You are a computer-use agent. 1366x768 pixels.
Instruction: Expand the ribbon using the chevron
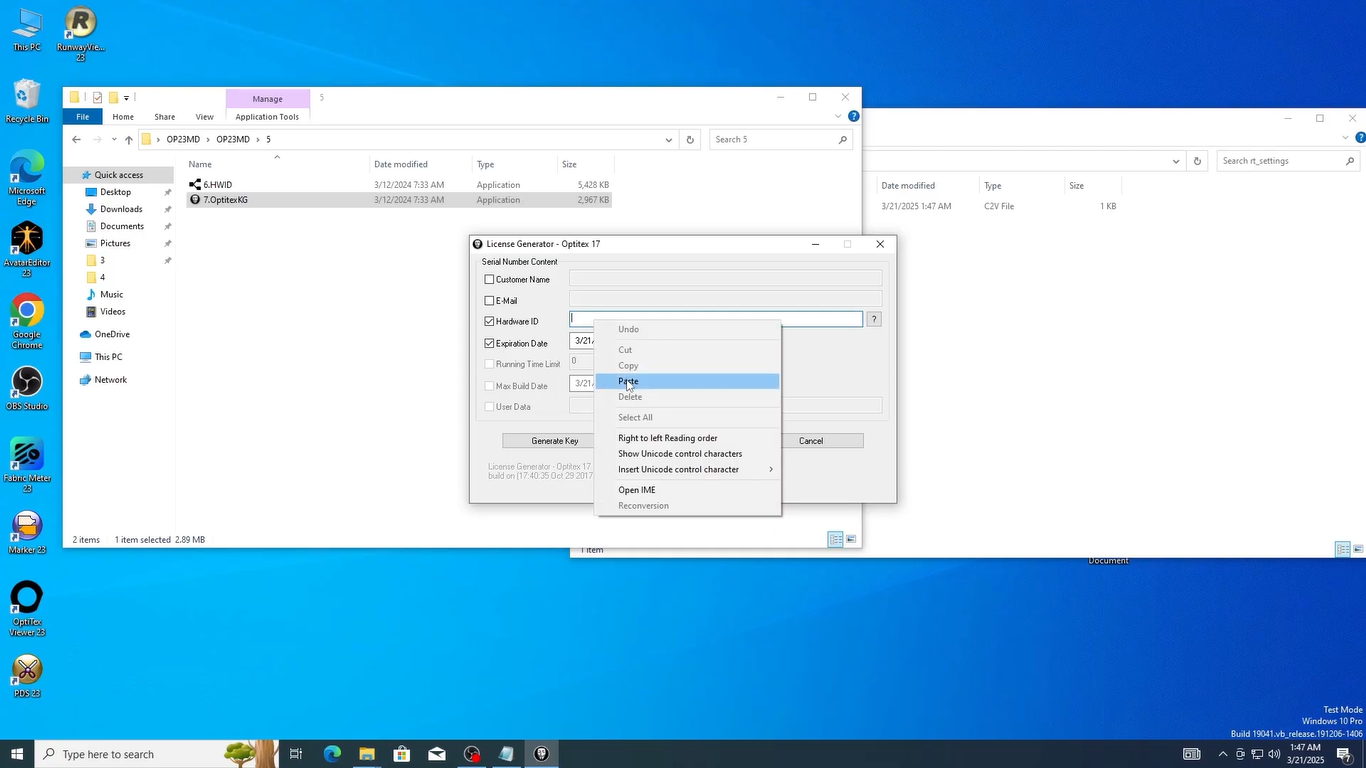click(x=838, y=117)
